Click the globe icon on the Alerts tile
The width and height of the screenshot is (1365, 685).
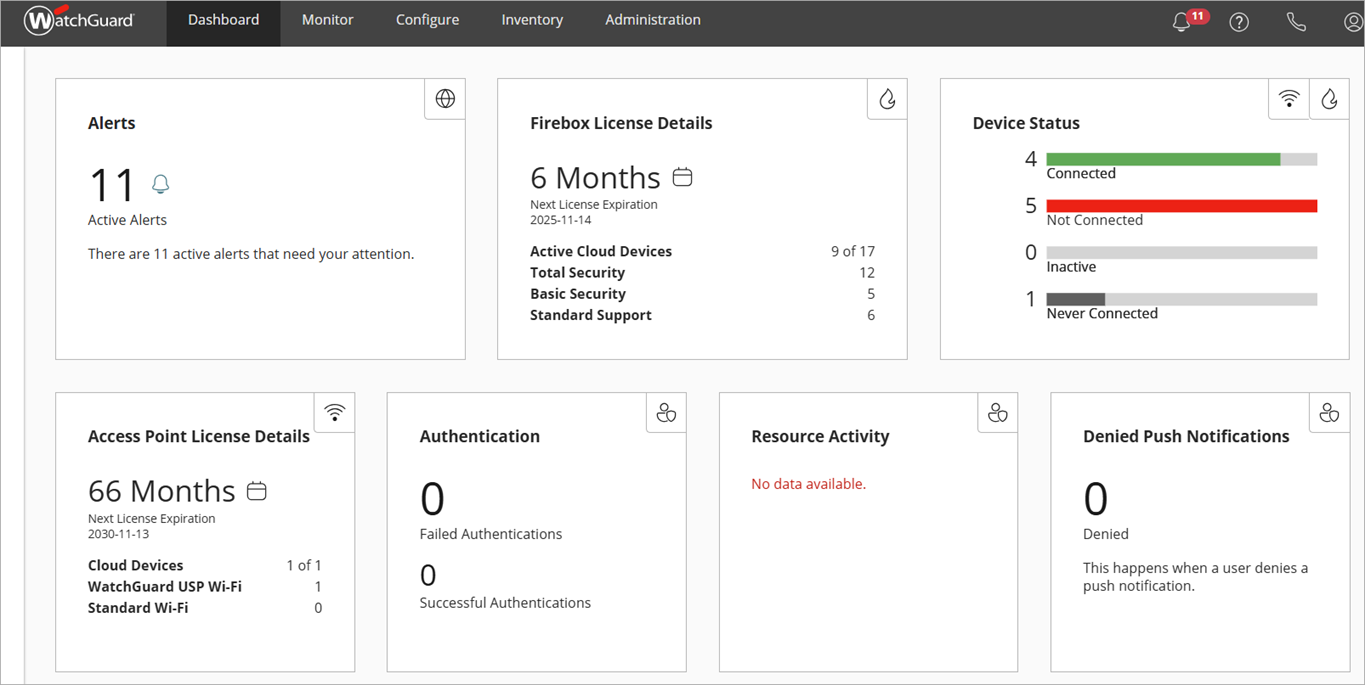click(x=444, y=98)
